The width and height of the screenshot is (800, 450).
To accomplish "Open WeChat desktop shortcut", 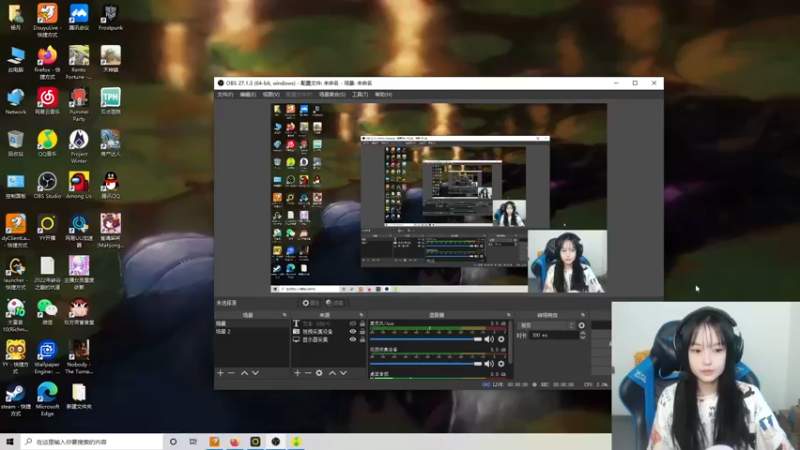I will point(47,312).
